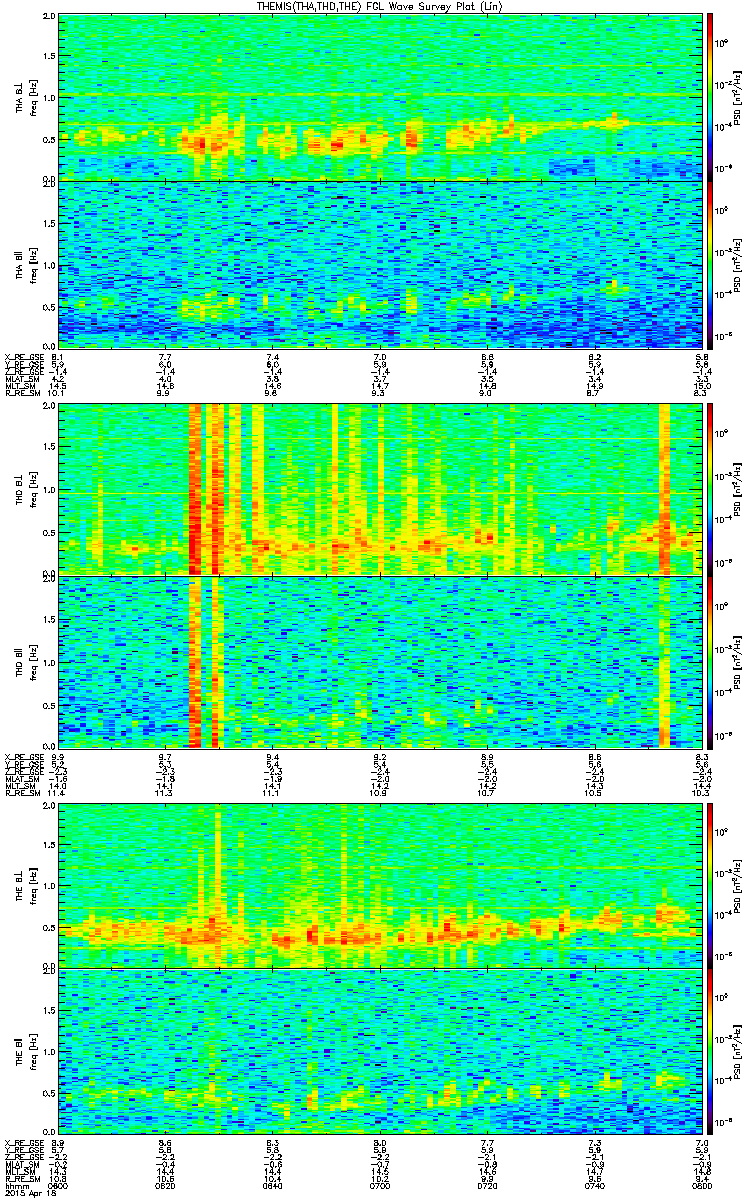
Task: Click the color bar beside THA BL panel
Action: click(x=710, y=97)
